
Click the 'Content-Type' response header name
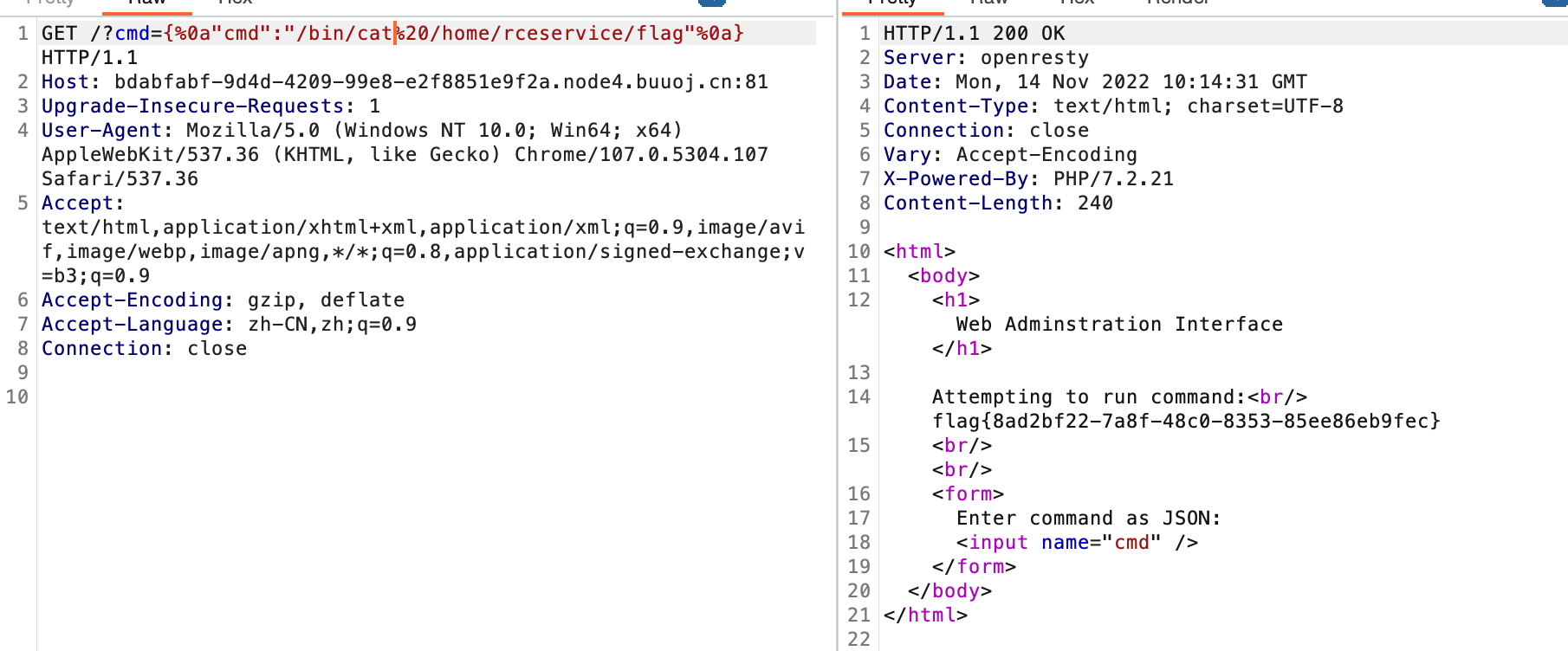(x=956, y=106)
